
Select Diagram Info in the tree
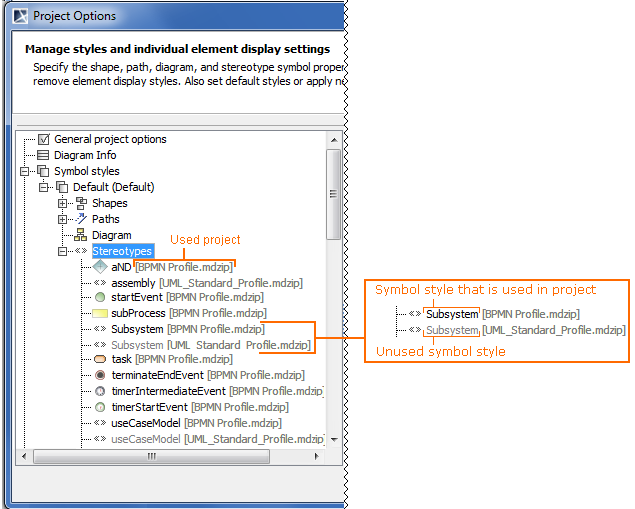tap(85, 155)
